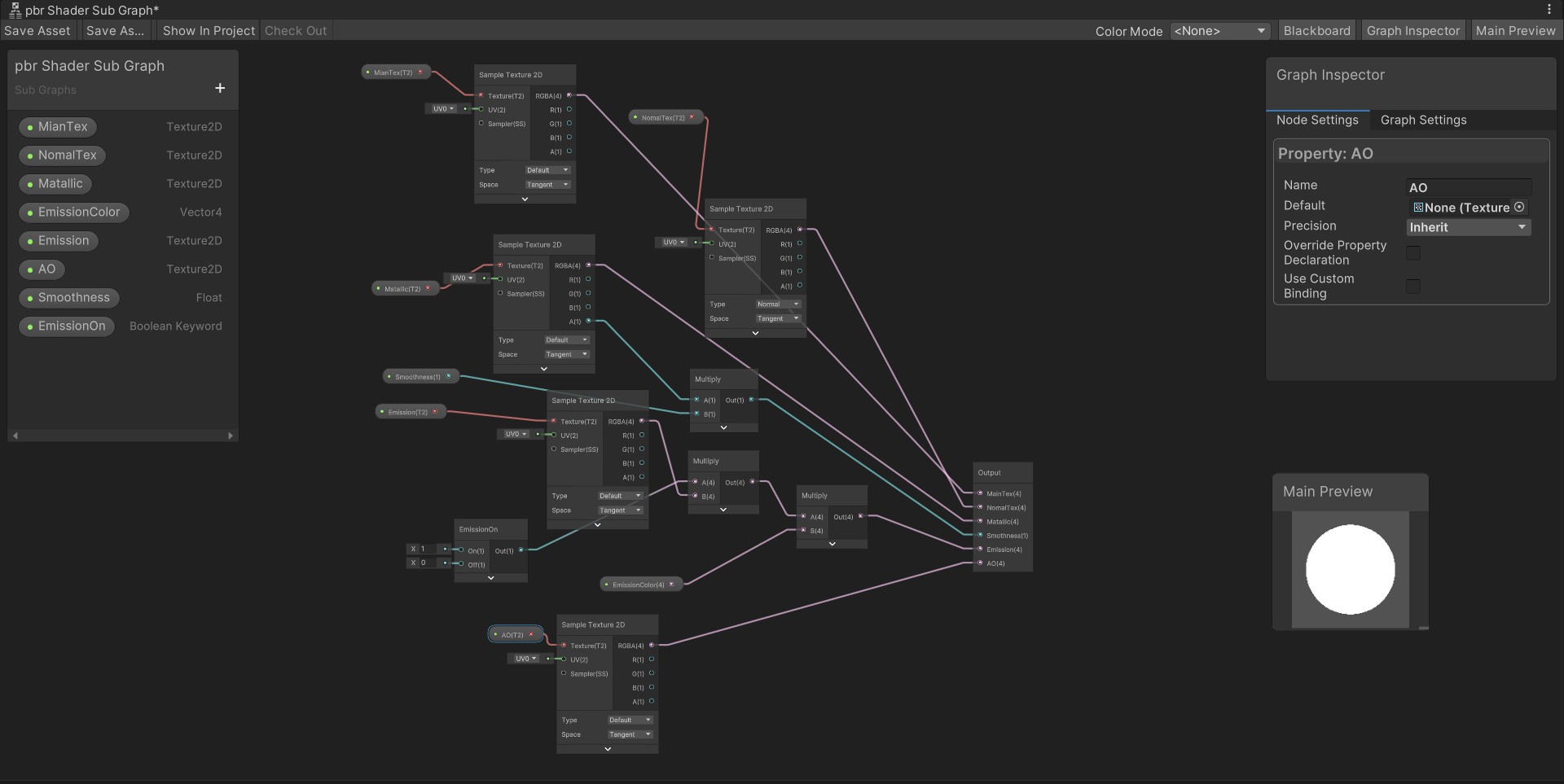
Task: Click the Check Out button
Action: pos(296,31)
